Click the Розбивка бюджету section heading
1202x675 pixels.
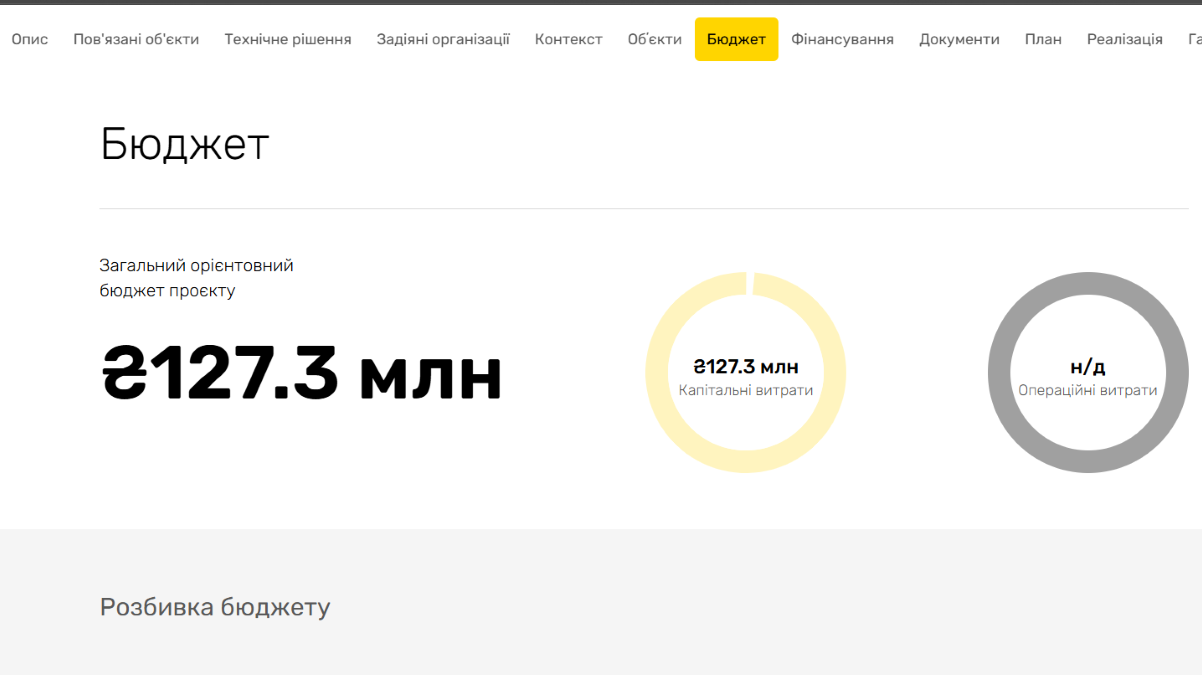(215, 607)
